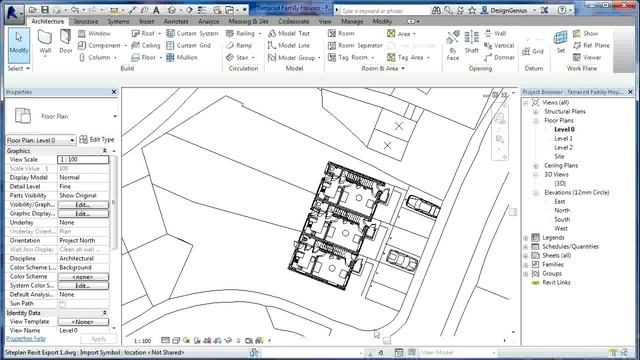
Task: Expand the Schedules/Quantities node
Action: 526,247
